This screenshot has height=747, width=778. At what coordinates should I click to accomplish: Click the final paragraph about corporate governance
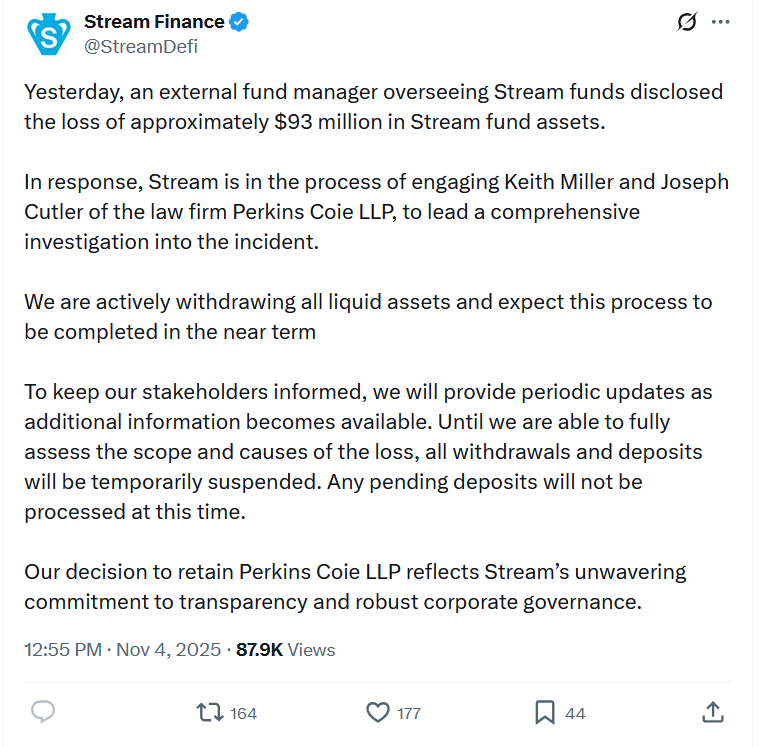pos(355,587)
